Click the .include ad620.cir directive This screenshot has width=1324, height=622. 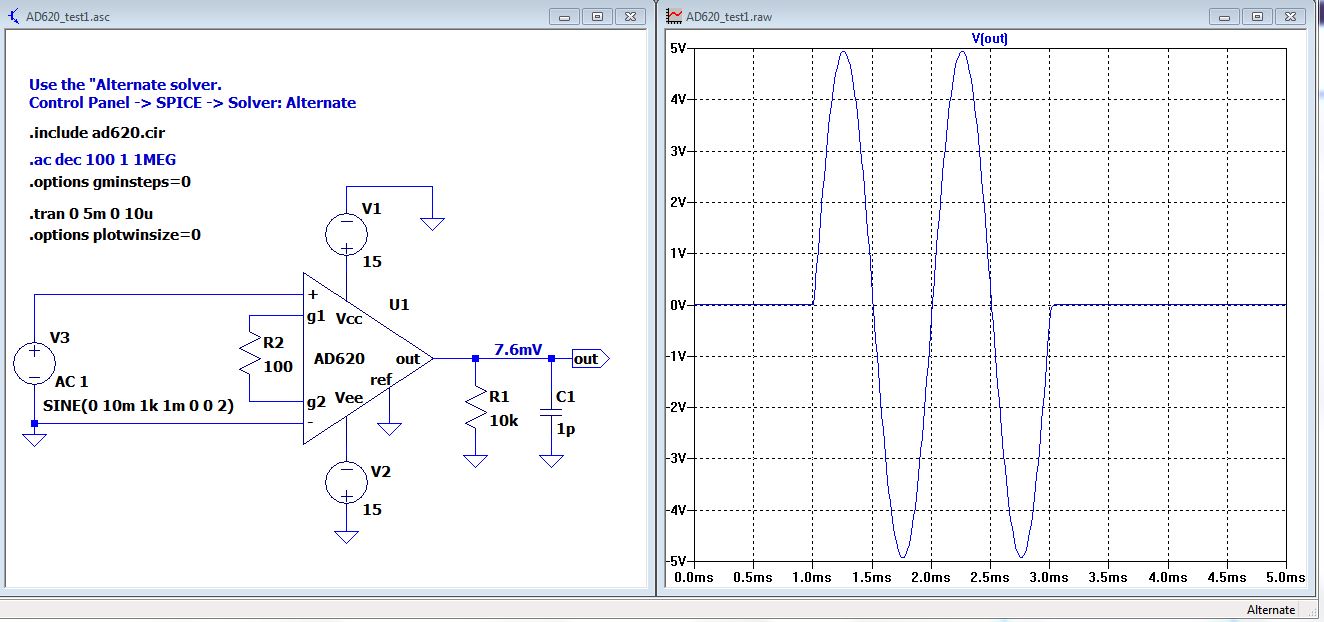pyautogui.click(x=92, y=132)
